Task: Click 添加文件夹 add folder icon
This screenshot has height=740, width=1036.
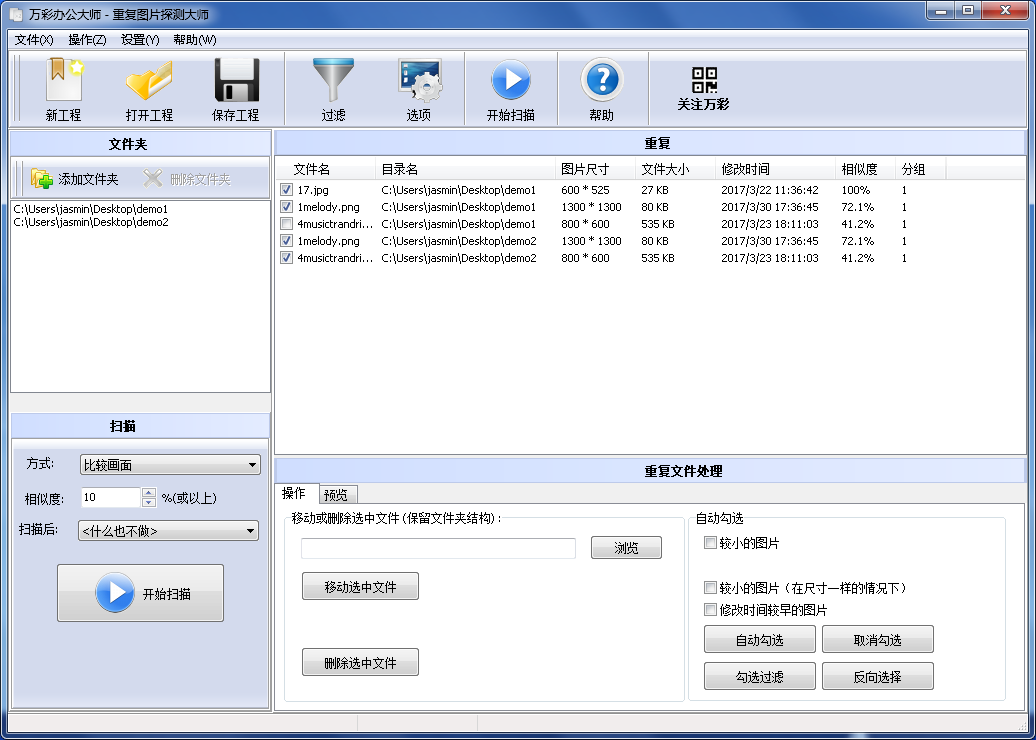Action: point(42,179)
